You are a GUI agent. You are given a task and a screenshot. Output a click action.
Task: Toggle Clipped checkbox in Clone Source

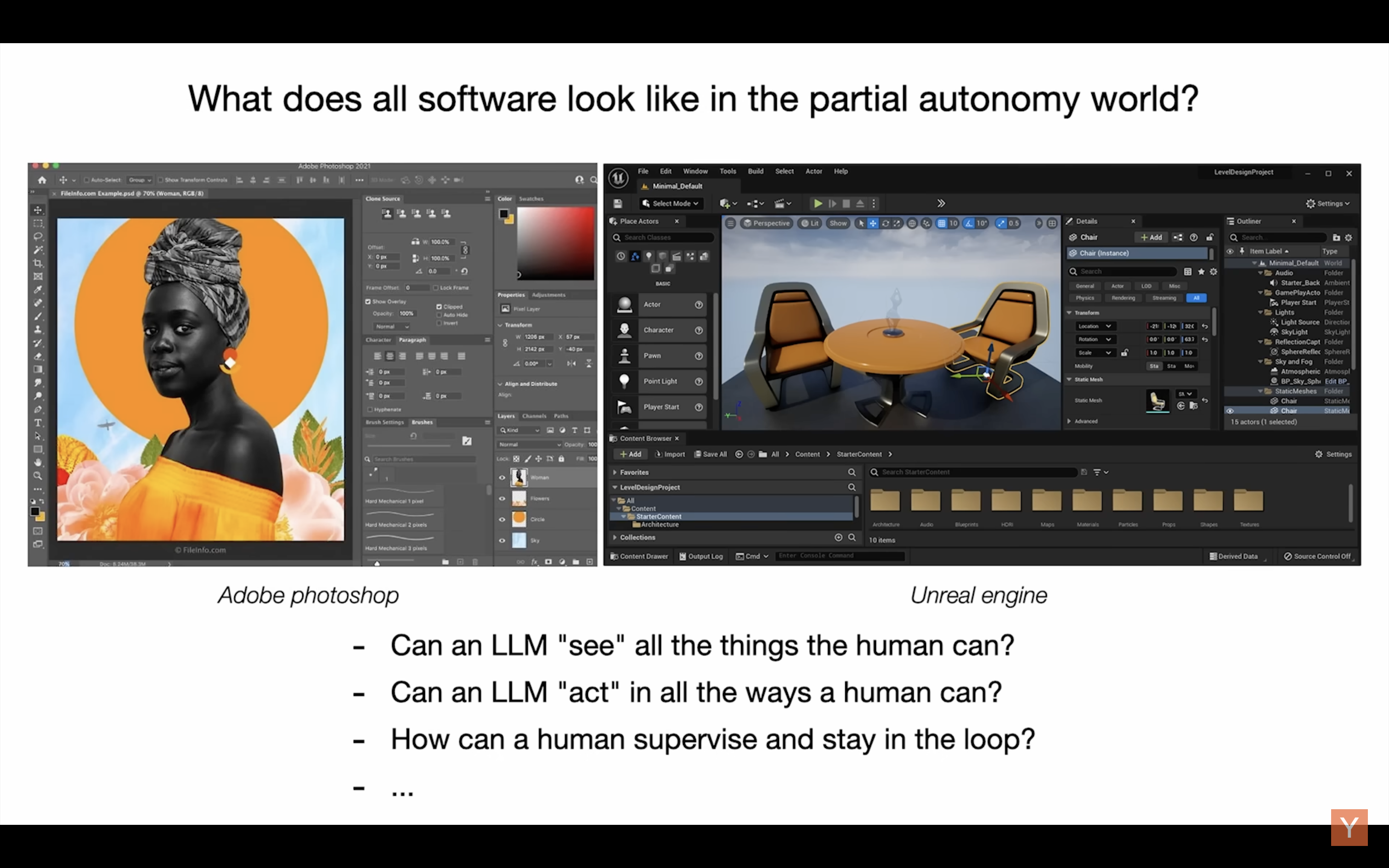tap(439, 307)
